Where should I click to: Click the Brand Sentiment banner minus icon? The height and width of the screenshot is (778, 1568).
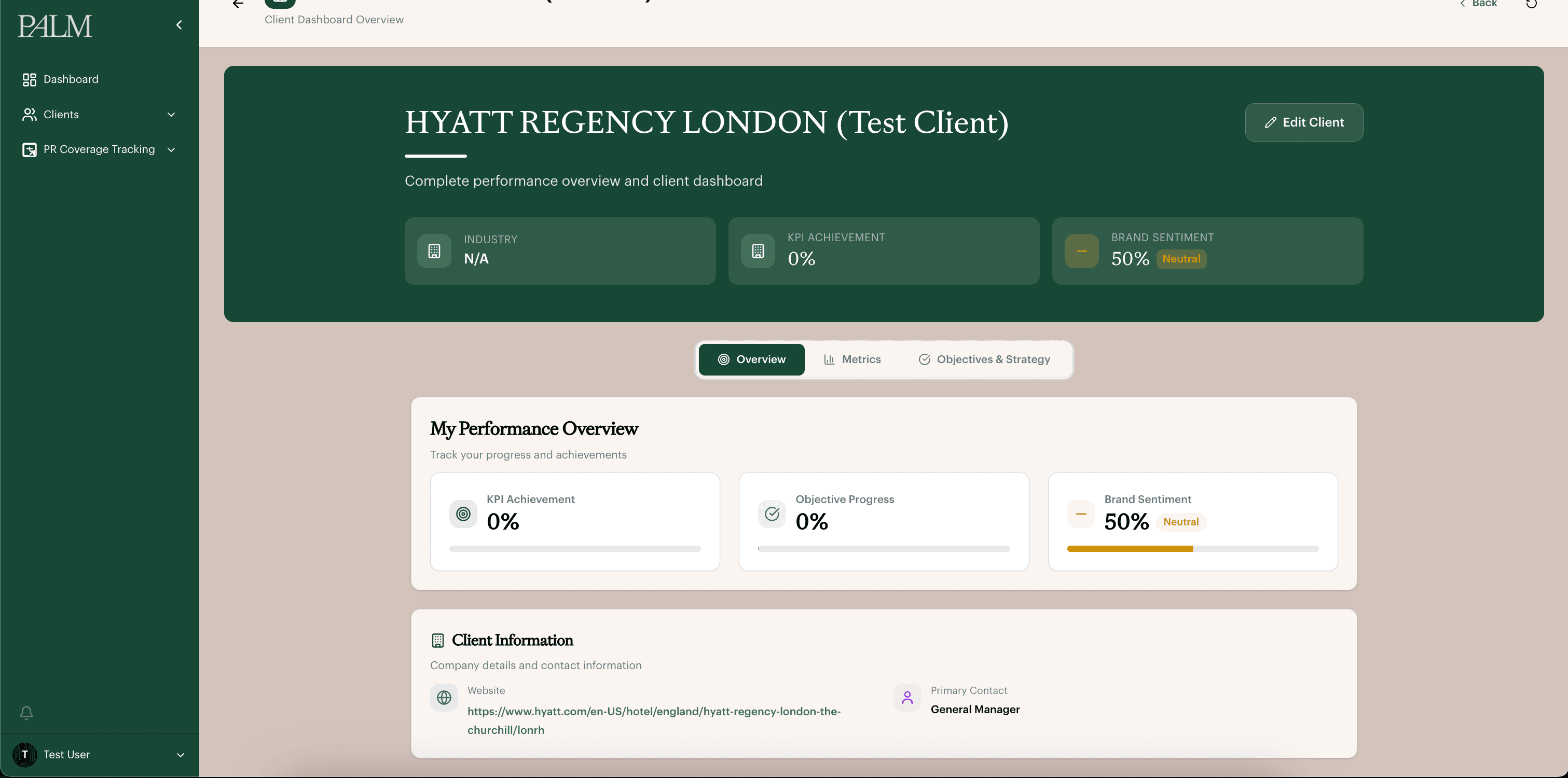point(1082,251)
